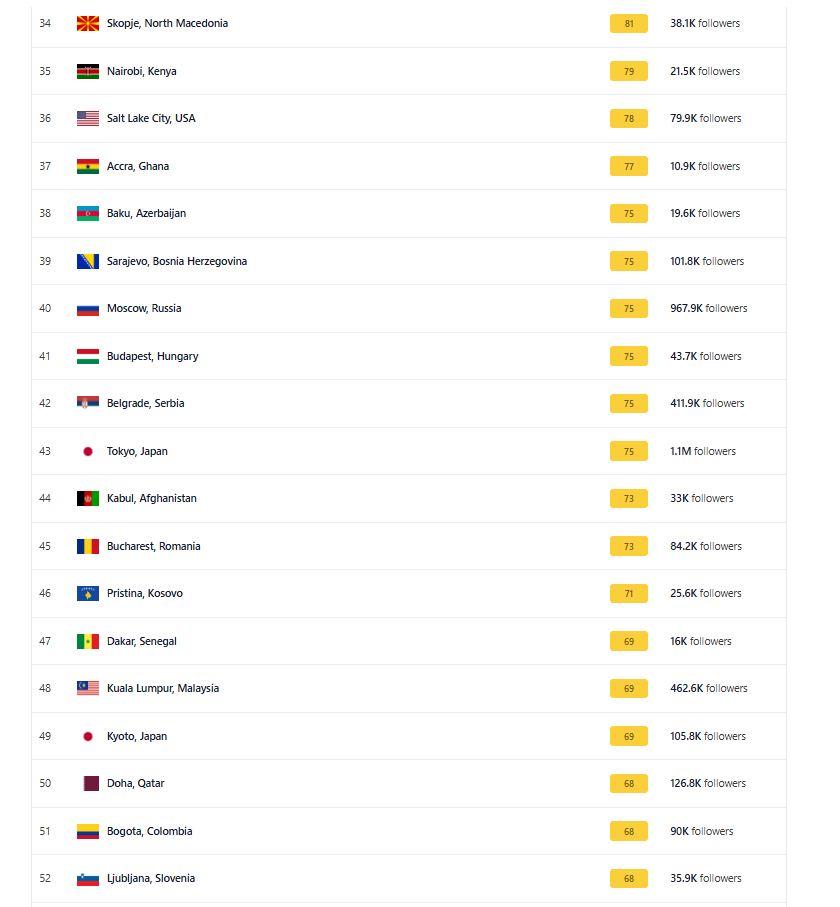The height and width of the screenshot is (907, 840).
Task: Click the Malaysia flag beside Kuala Lumpur
Action: coord(88,688)
